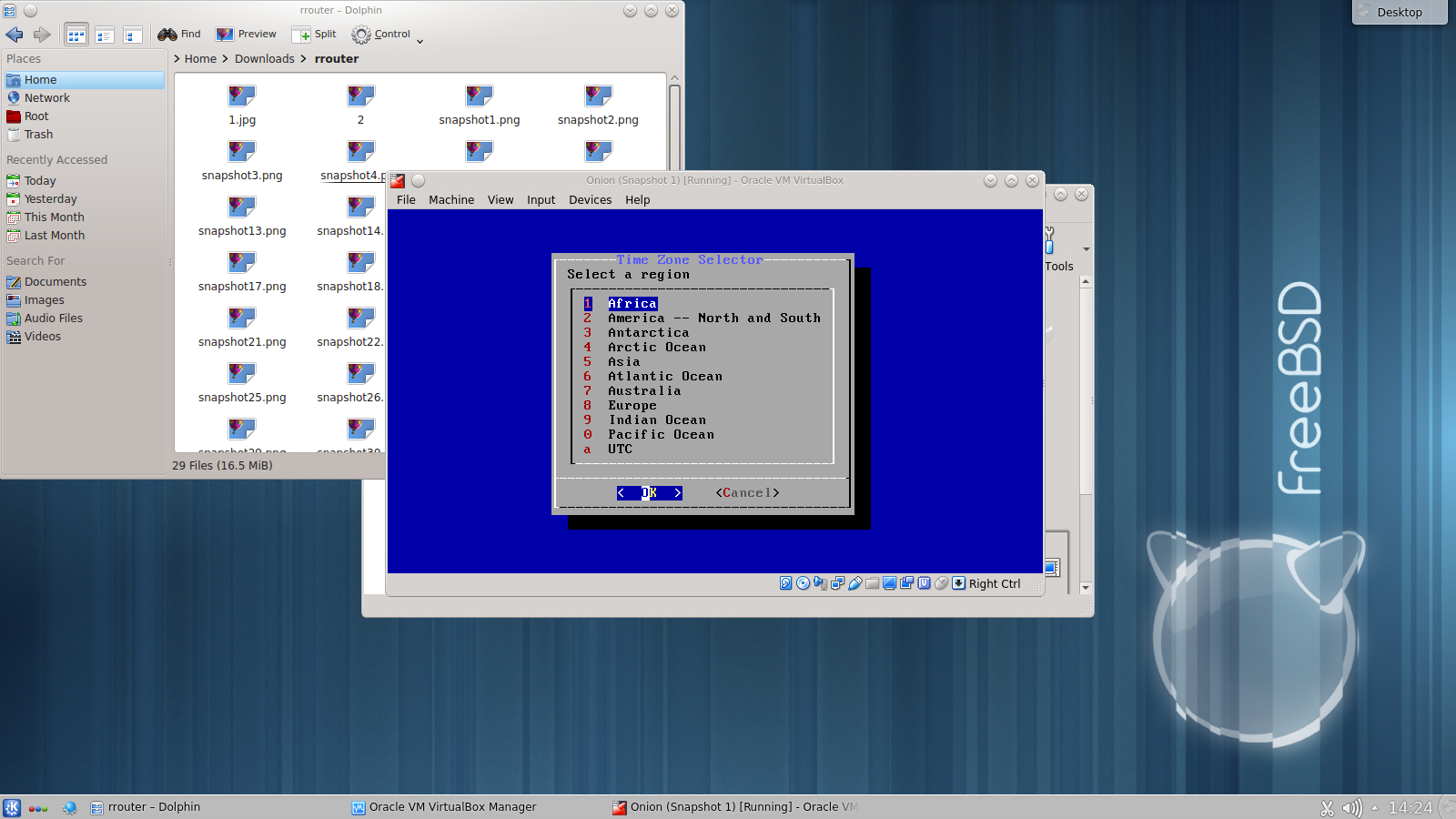1456x819 pixels.
Task: Go back in Dolphin navigation
Action: point(15,35)
